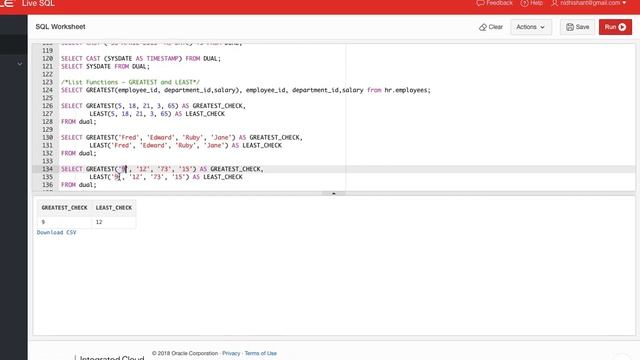This screenshot has width=640, height=360.
Task: Click line number 124 in gutter
Action: tap(47, 90)
